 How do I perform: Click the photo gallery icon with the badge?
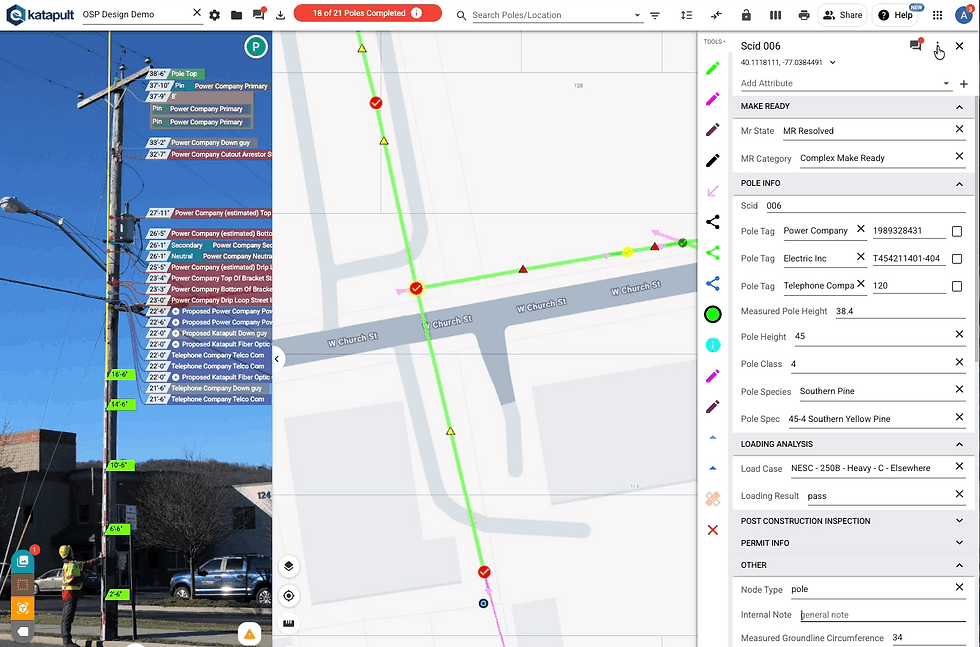(22, 561)
